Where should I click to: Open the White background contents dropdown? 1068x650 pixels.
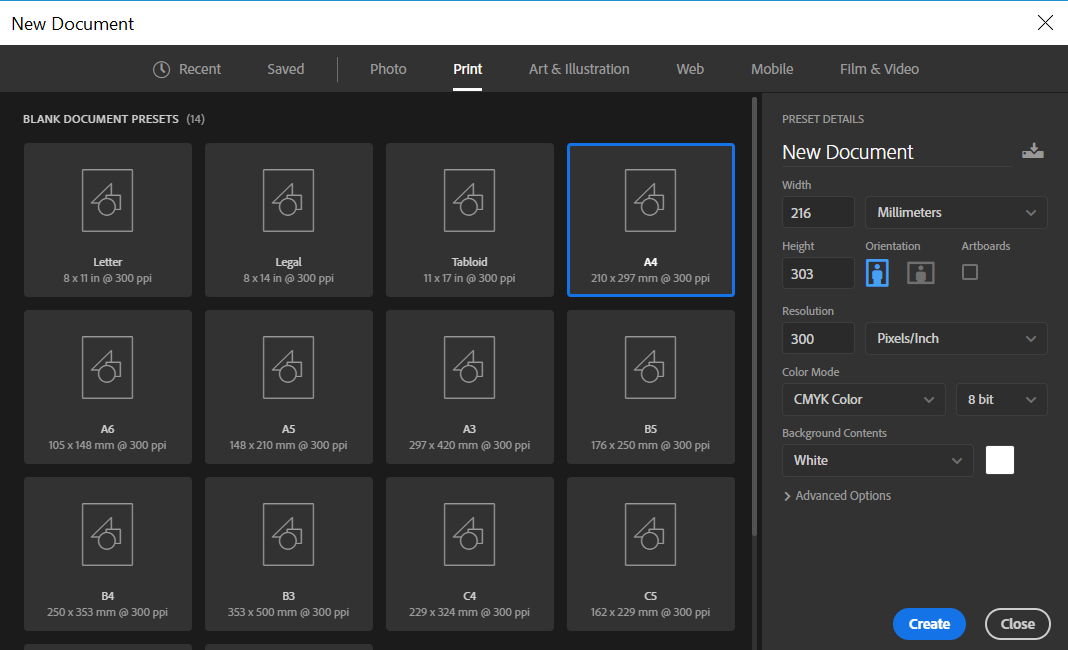point(877,461)
